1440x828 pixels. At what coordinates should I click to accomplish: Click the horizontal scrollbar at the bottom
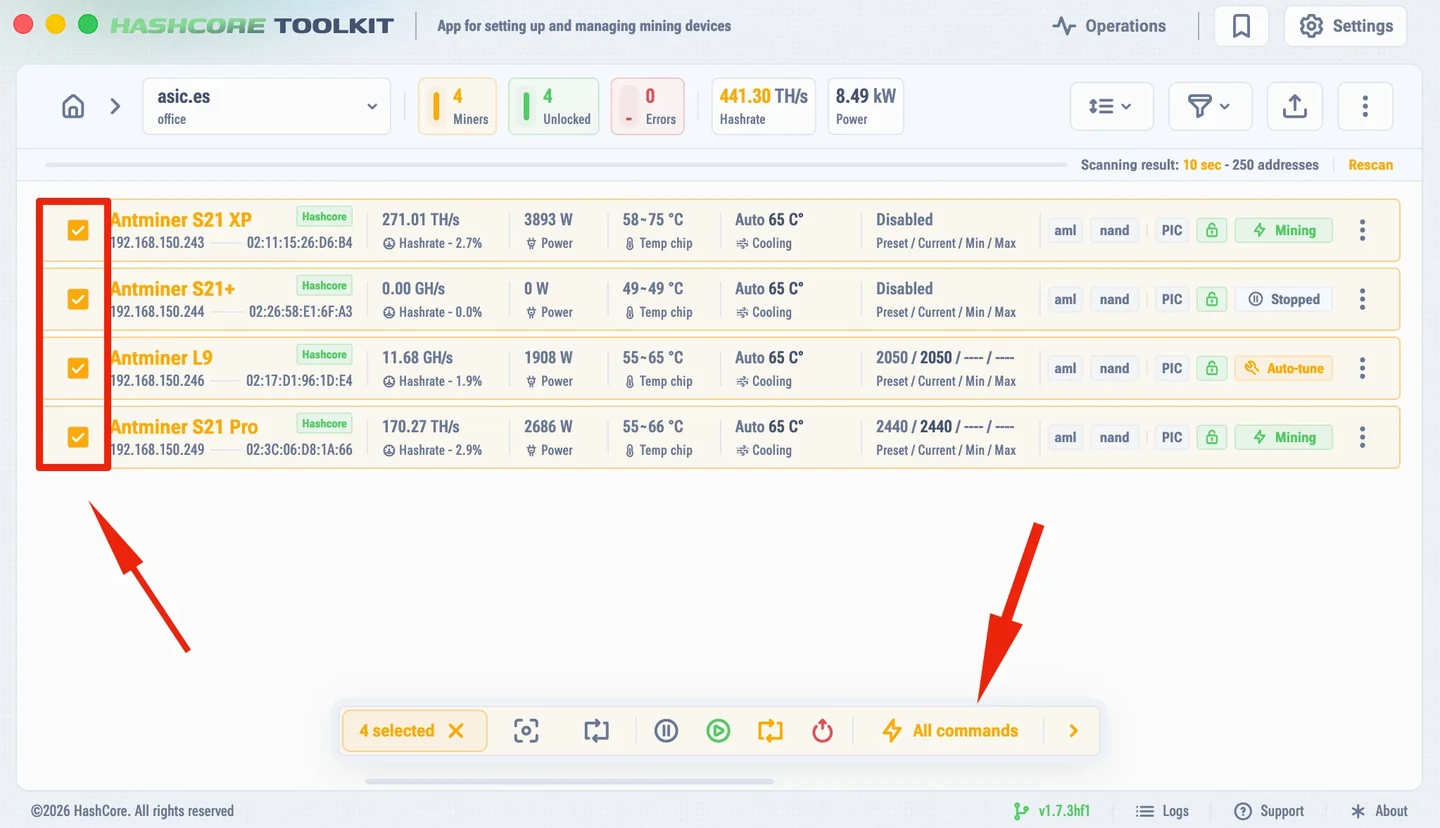click(x=570, y=781)
